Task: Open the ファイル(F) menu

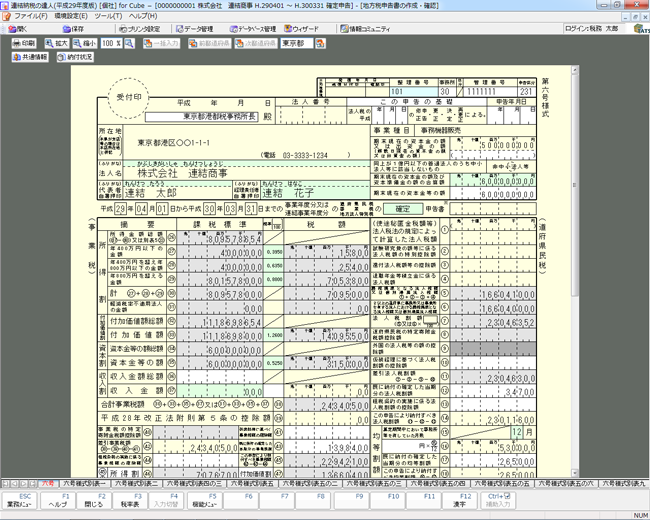Action: tap(31, 16)
